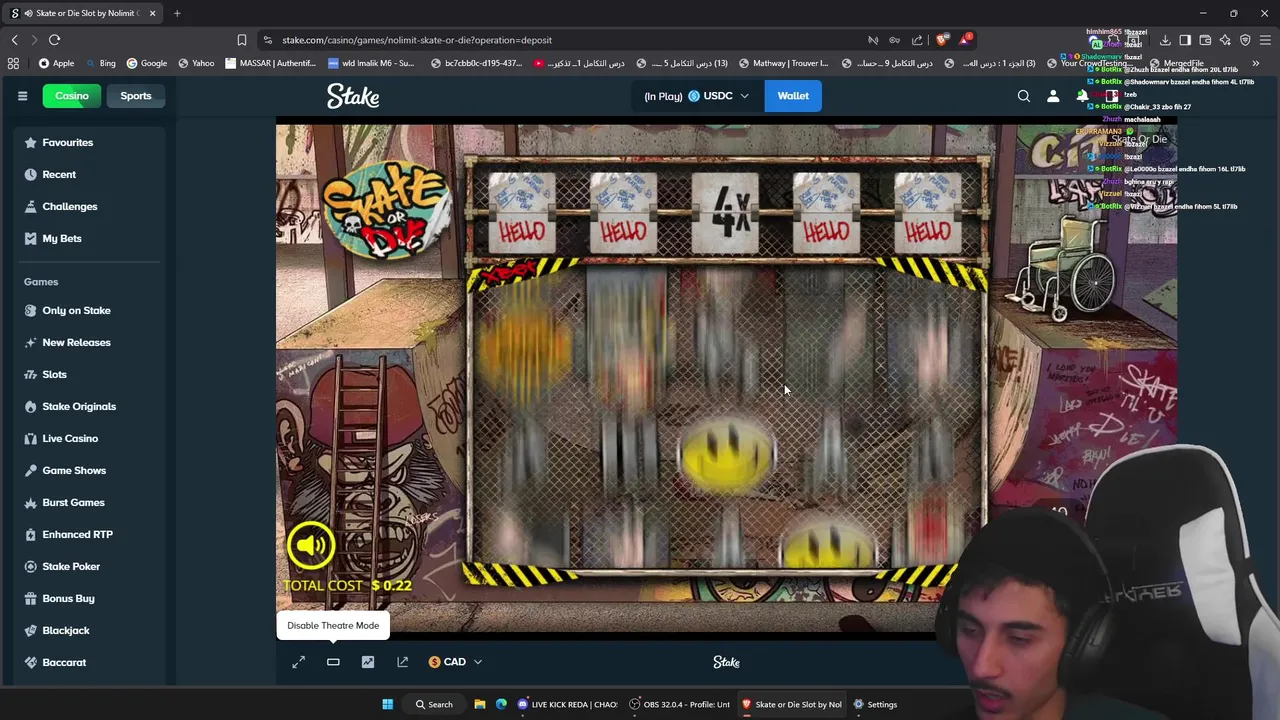Open the MASSAR bookmark
This screenshot has height=720, width=1280.
(x=270, y=63)
